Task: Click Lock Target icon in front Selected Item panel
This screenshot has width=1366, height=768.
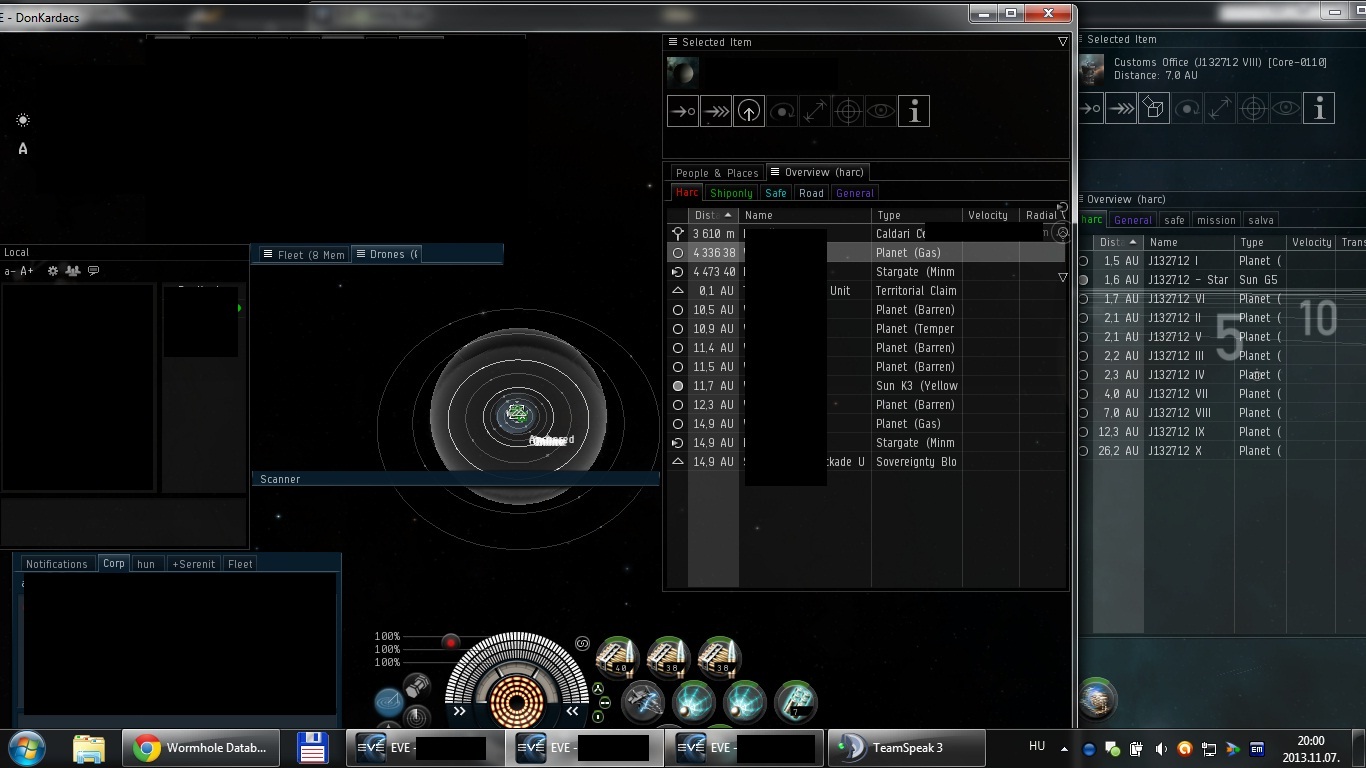Action: point(847,111)
